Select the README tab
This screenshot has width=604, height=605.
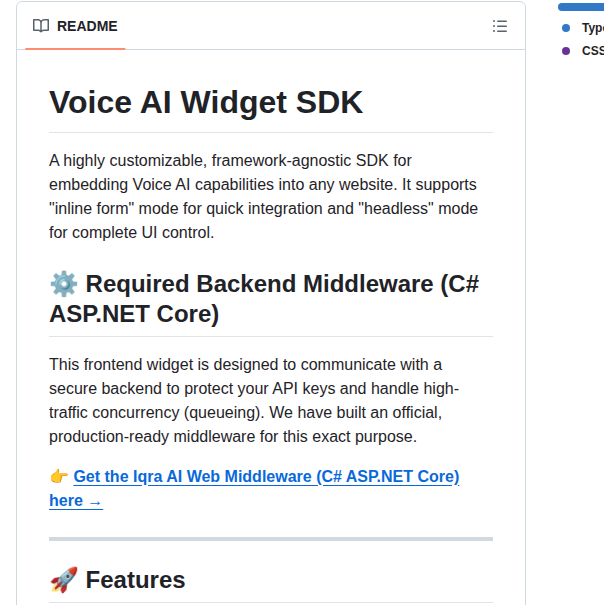pos(75,26)
